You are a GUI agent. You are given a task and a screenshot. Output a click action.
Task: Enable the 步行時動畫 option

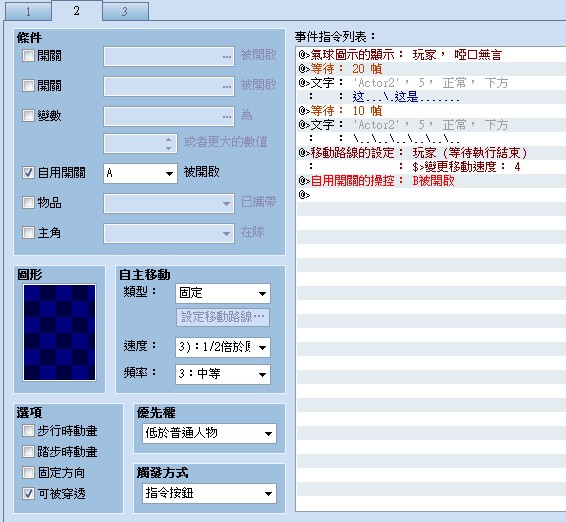pyautogui.click(x=28, y=430)
